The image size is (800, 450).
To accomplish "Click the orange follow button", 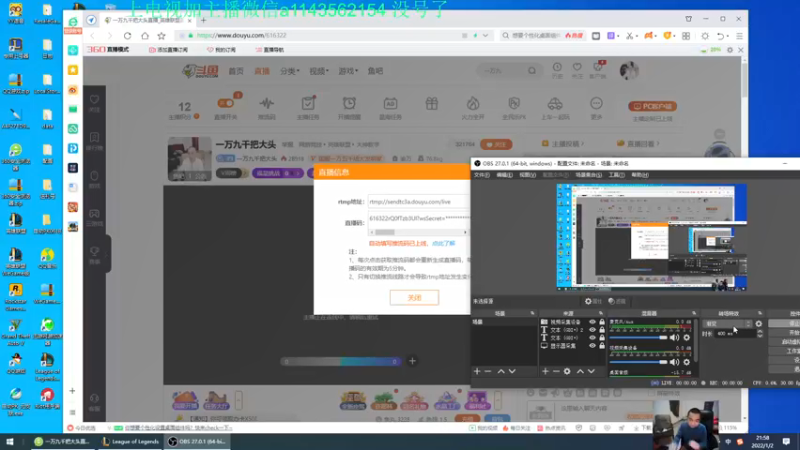I will point(496,144).
